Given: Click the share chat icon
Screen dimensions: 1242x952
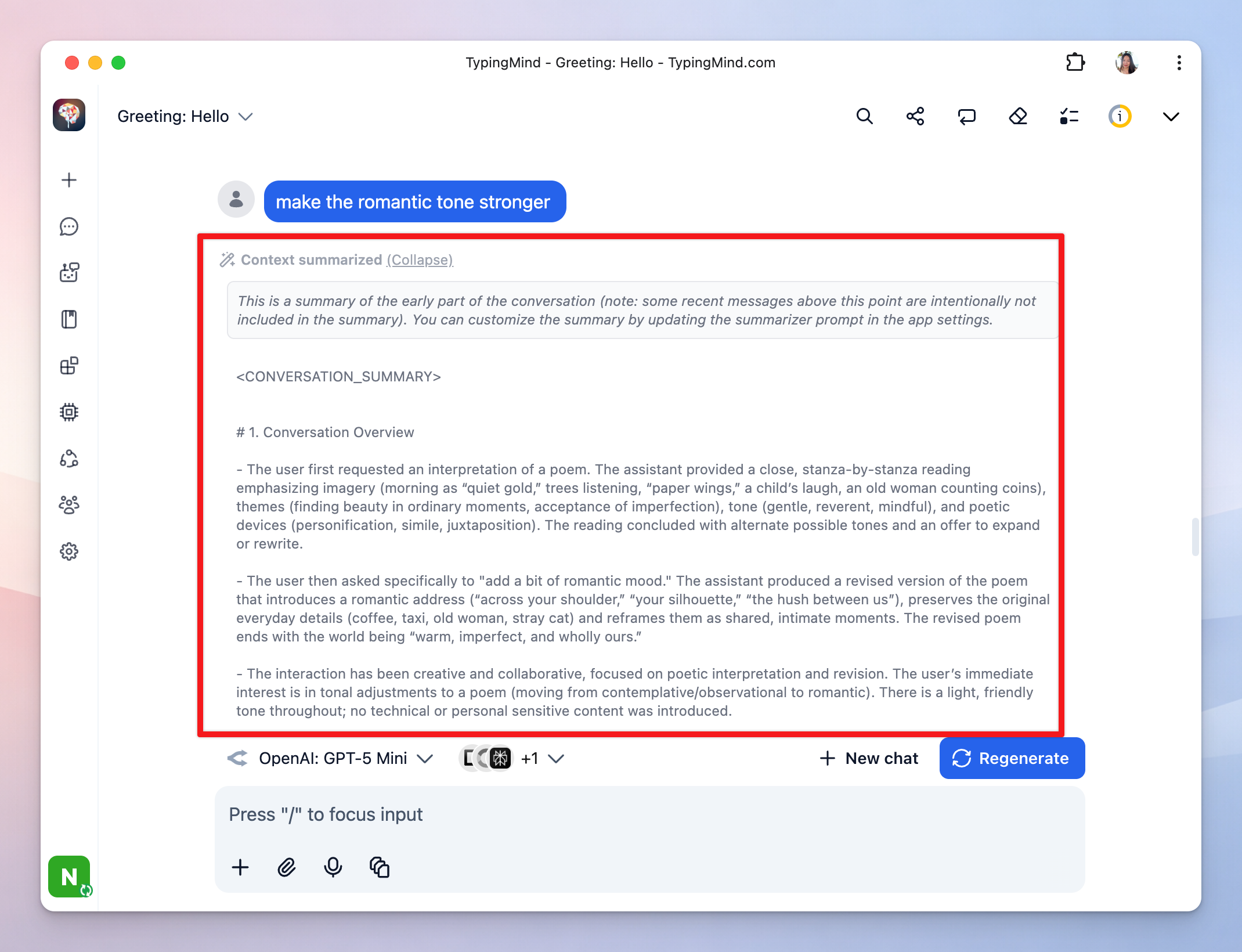Looking at the screenshot, I should pyautogui.click(x=915, y=117).
